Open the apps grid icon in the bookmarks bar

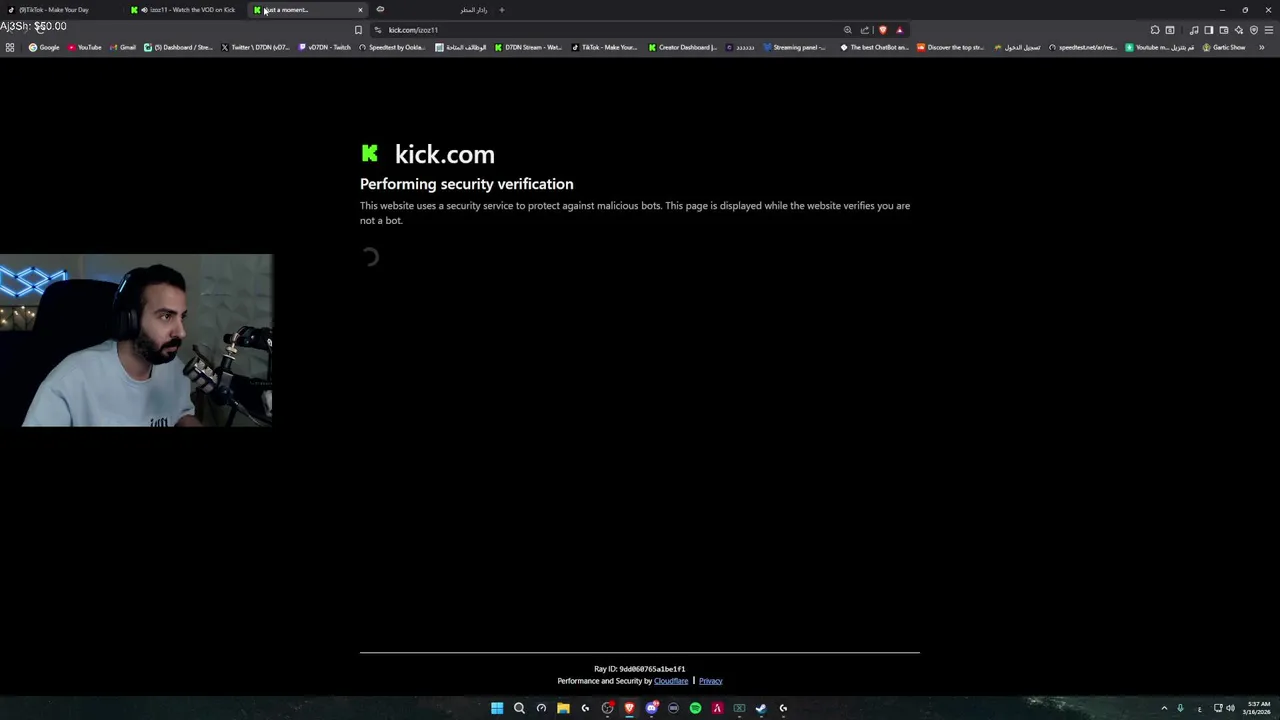tap(10, 47)
